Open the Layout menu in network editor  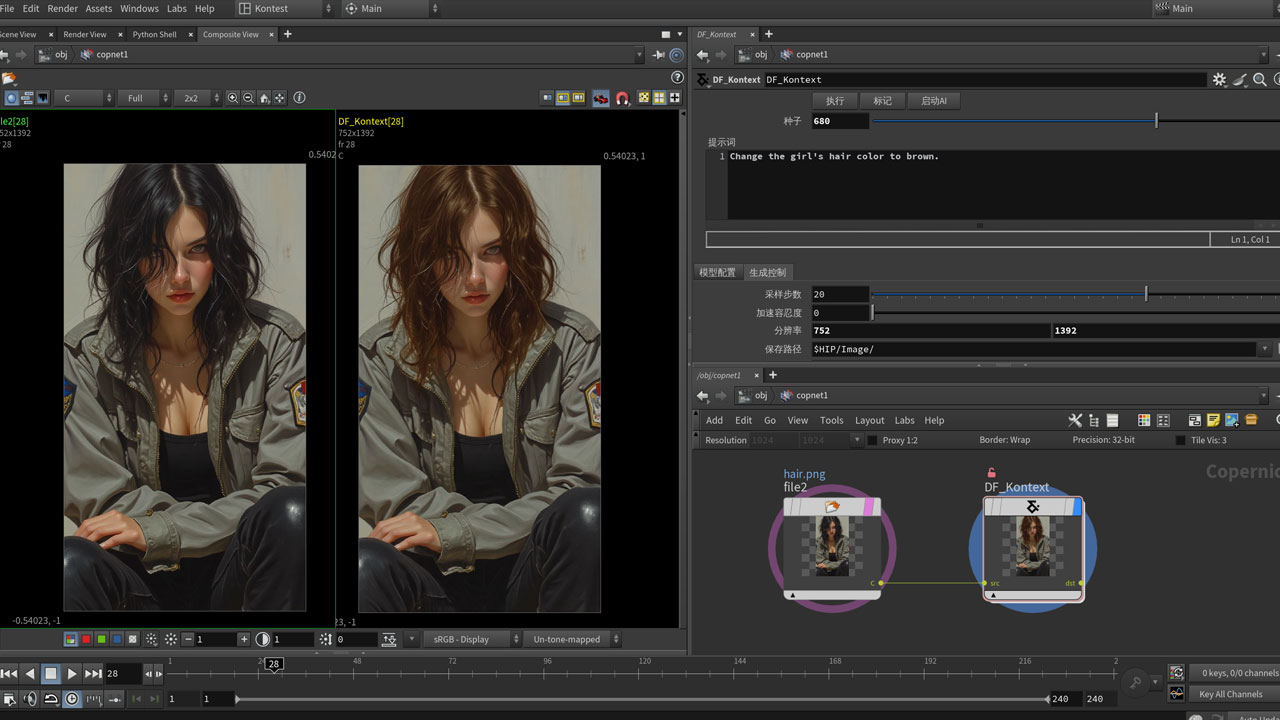pos(869,420)
